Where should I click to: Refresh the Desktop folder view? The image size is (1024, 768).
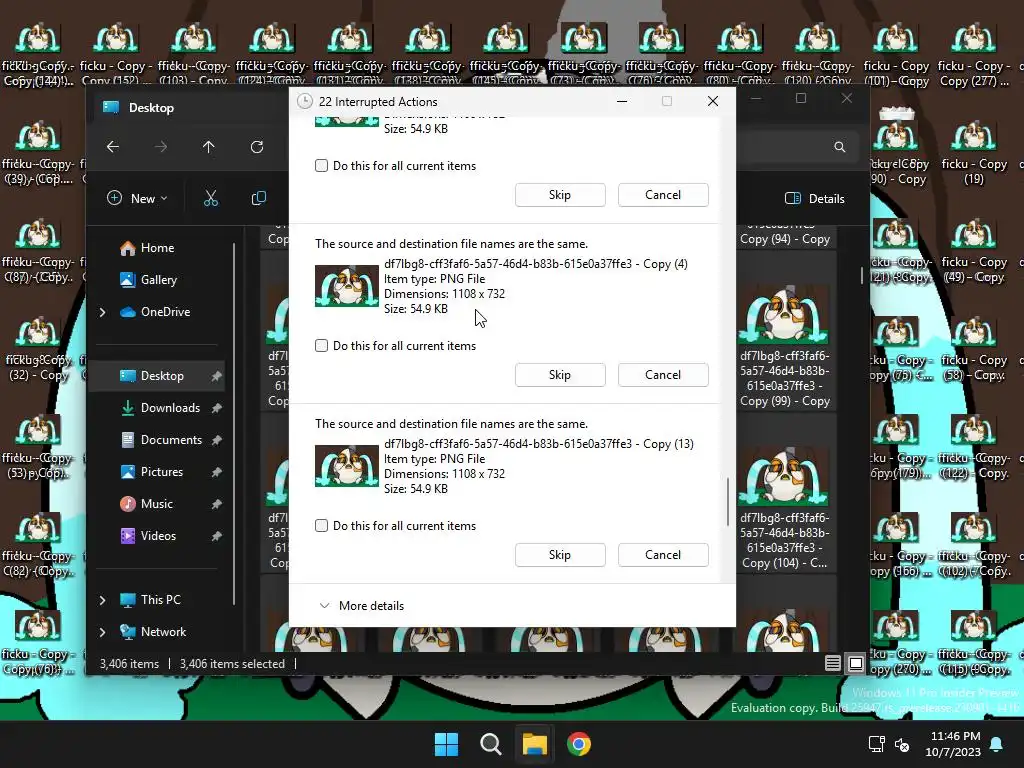coord(257,147)
